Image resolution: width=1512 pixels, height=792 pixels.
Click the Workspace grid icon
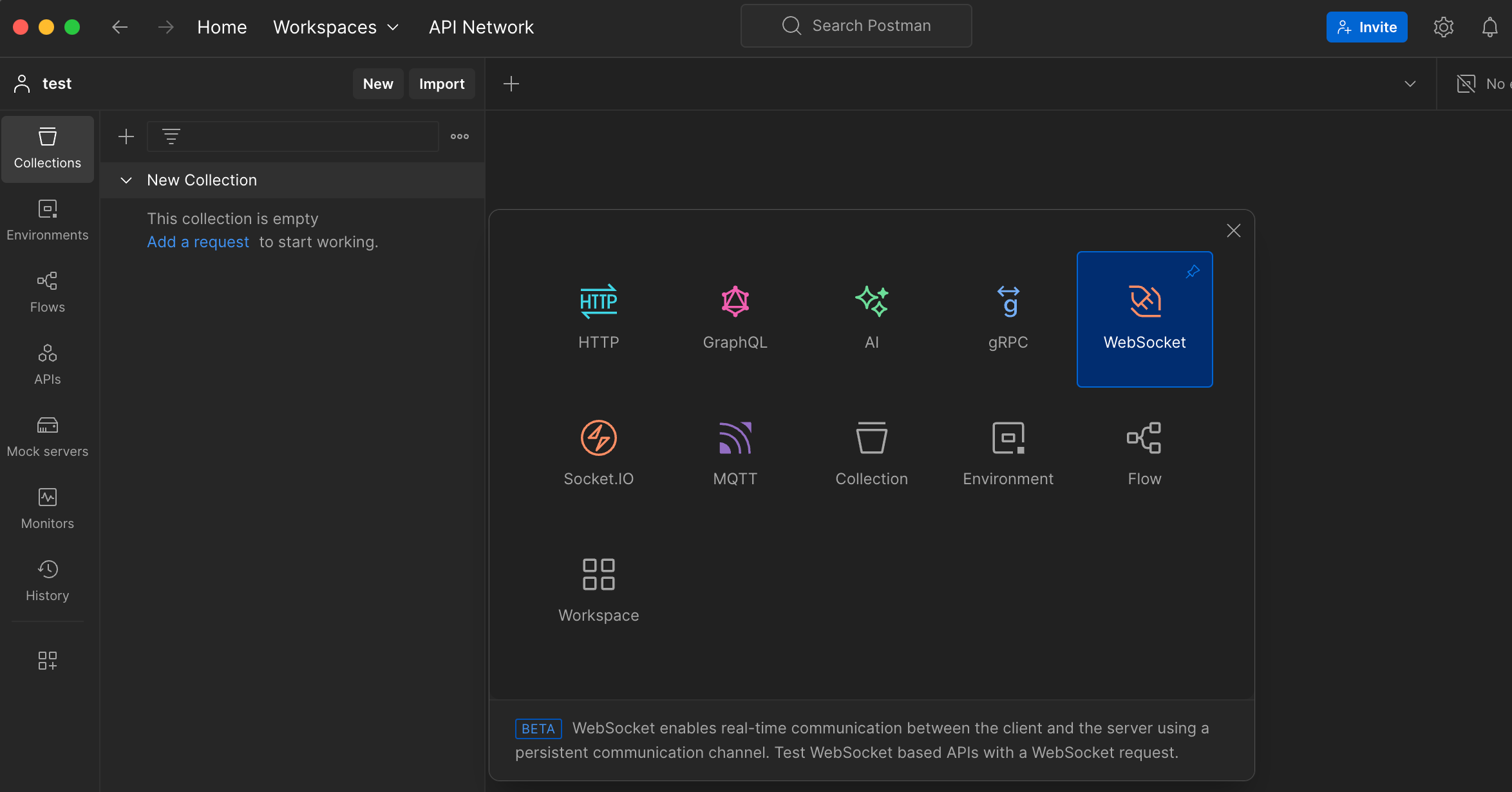click(598, 574)
